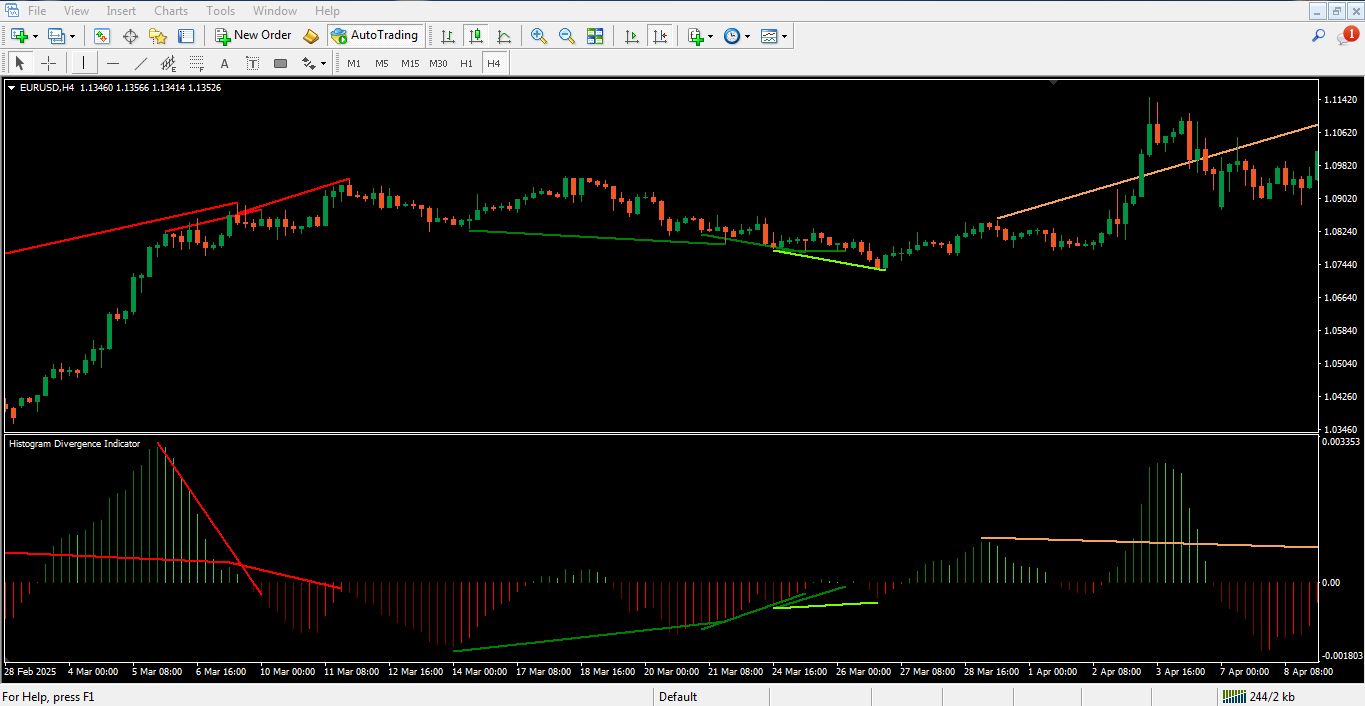Viewport: 1365px width, 706px height.
Task: Select the vertical line drawing tool
Action: click(83, 63)
